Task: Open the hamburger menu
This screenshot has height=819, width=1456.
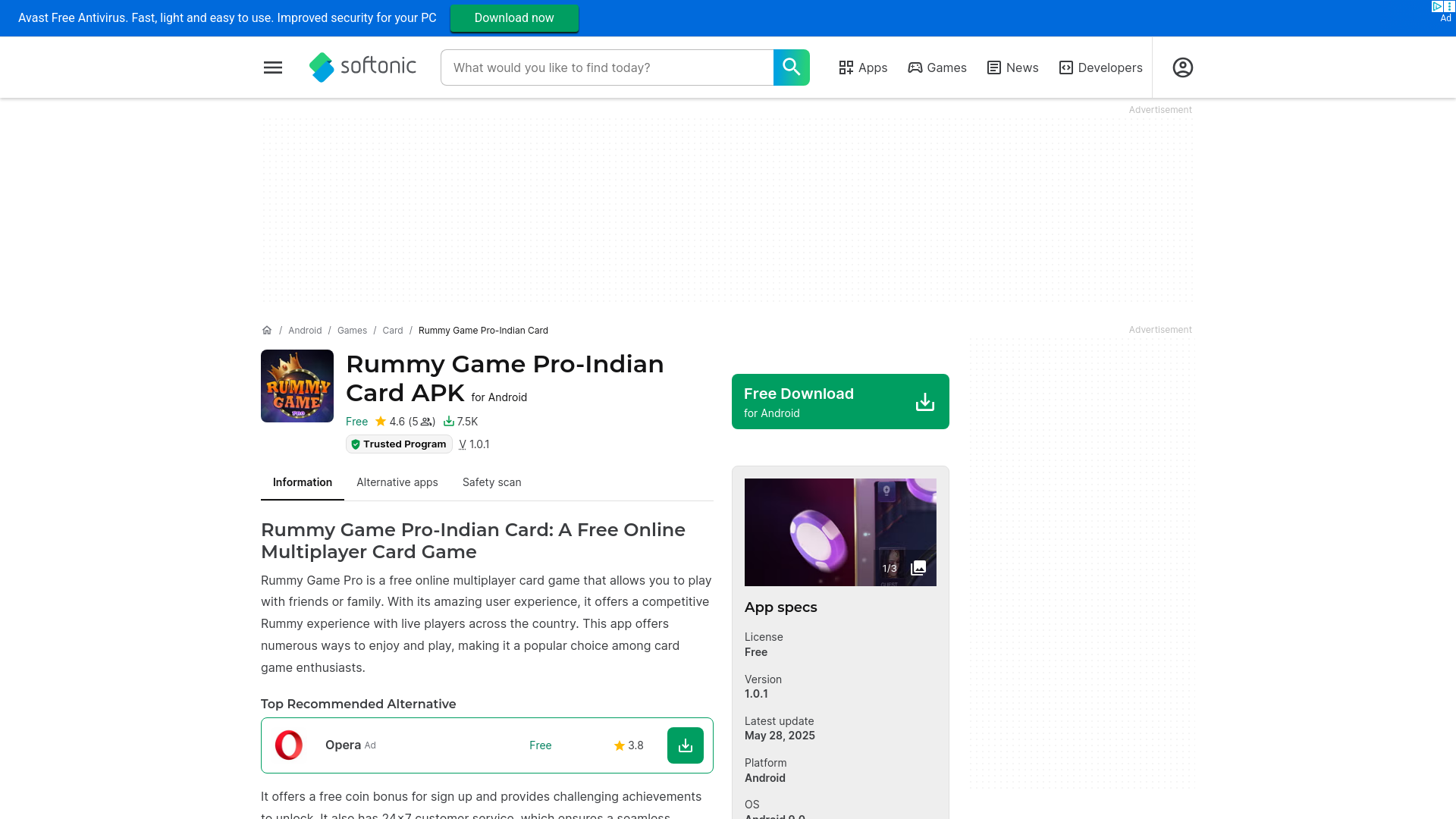Action: [x=273, y=67]
